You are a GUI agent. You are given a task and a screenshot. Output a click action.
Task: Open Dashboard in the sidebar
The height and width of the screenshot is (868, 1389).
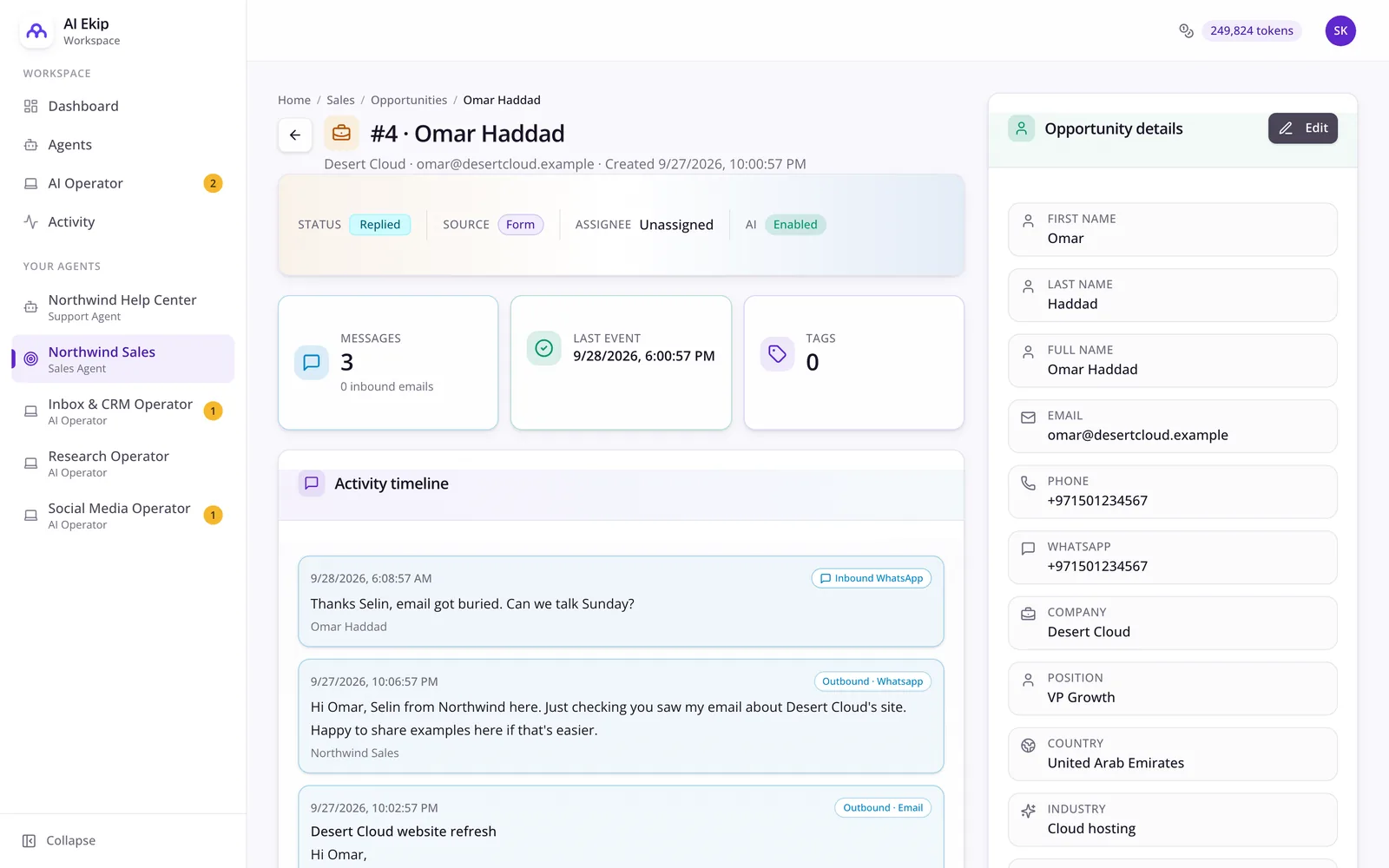pyautogui.click(x=123, y=106)
